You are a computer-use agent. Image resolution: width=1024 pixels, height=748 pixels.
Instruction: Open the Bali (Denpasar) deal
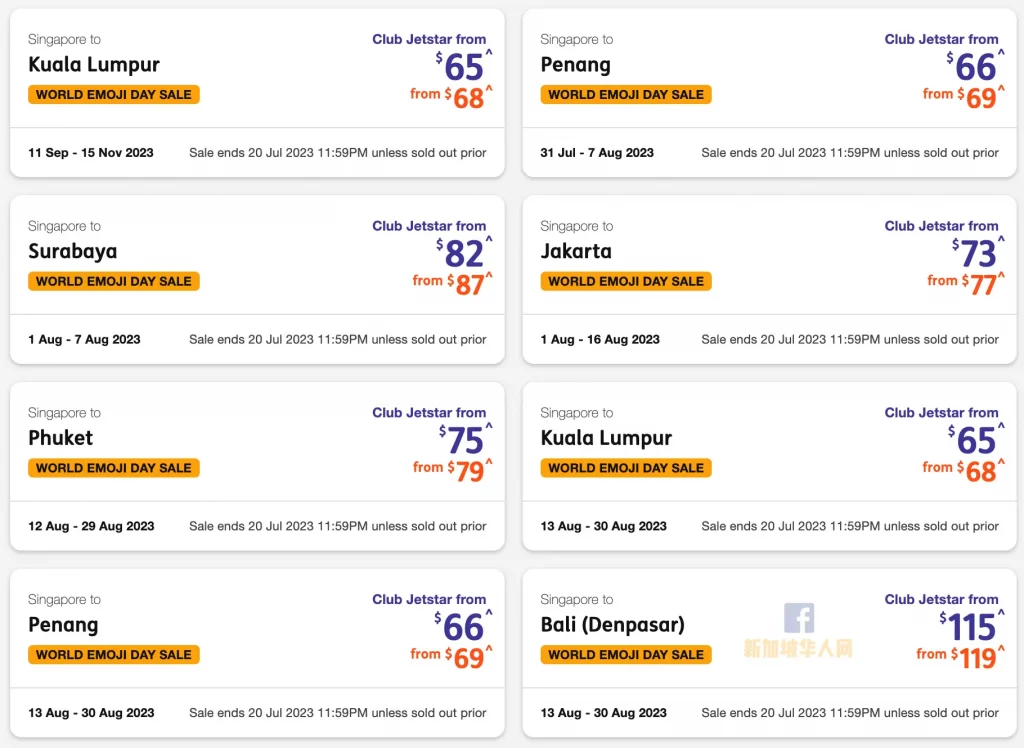click(x=769, y=653)
